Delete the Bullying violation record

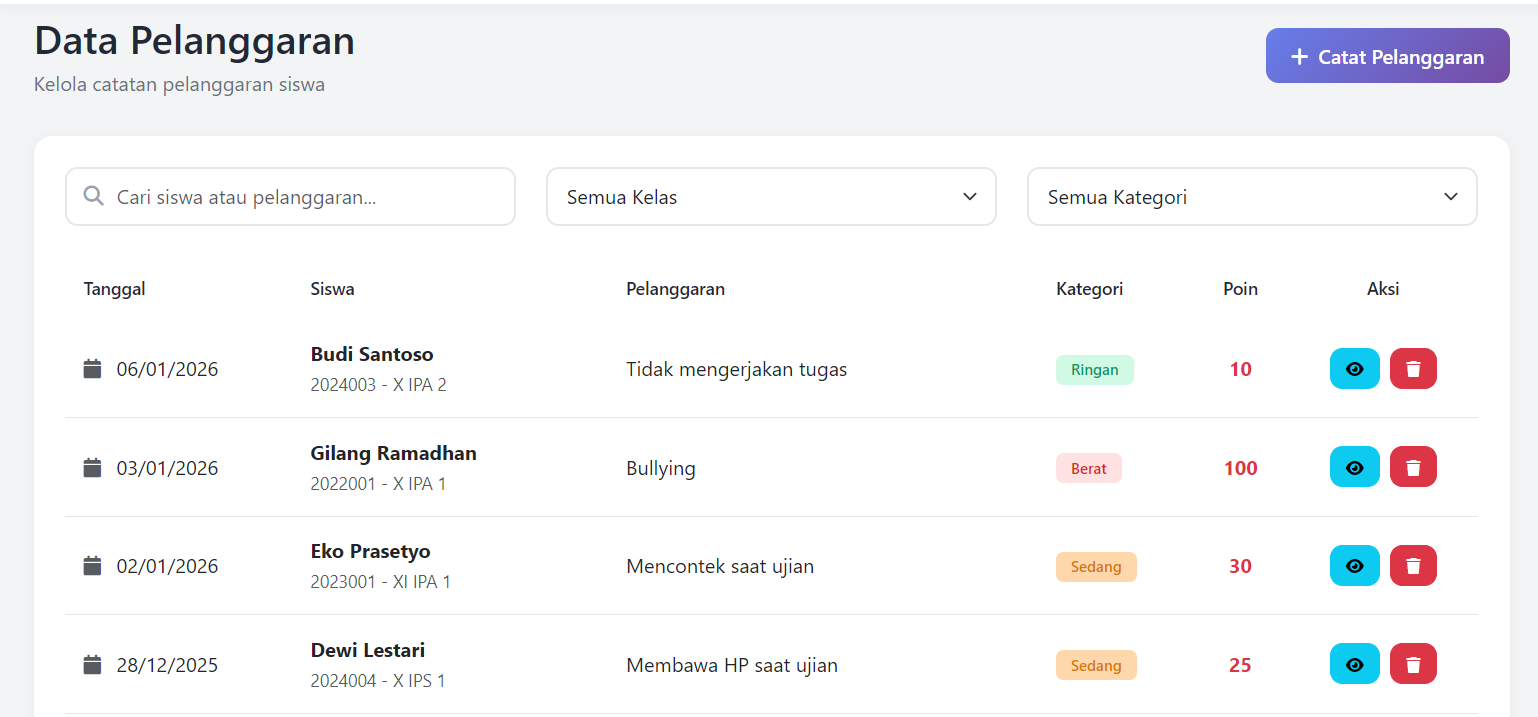coord(1413,467)
